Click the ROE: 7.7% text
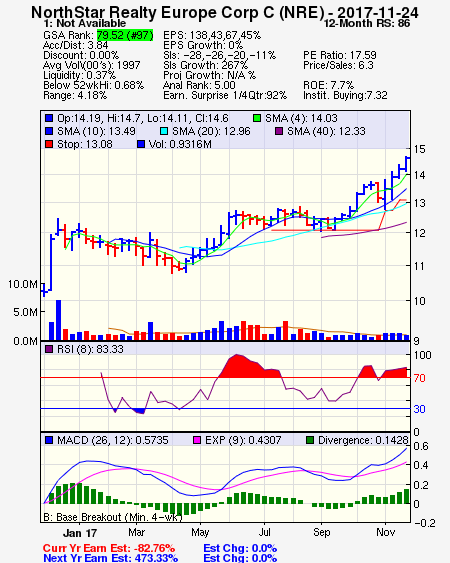Screen dimensions: 450x563 (328, 85)
